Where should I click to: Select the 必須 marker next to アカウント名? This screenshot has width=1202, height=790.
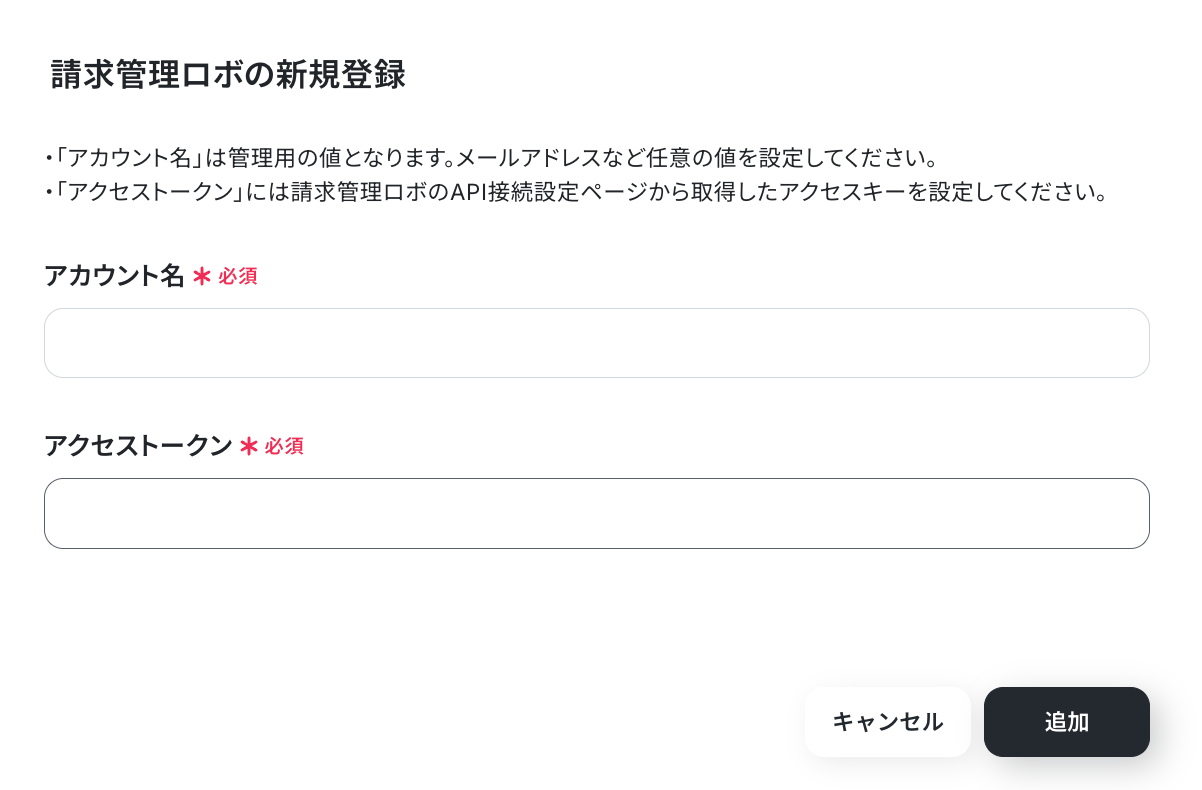coord(238,277)
